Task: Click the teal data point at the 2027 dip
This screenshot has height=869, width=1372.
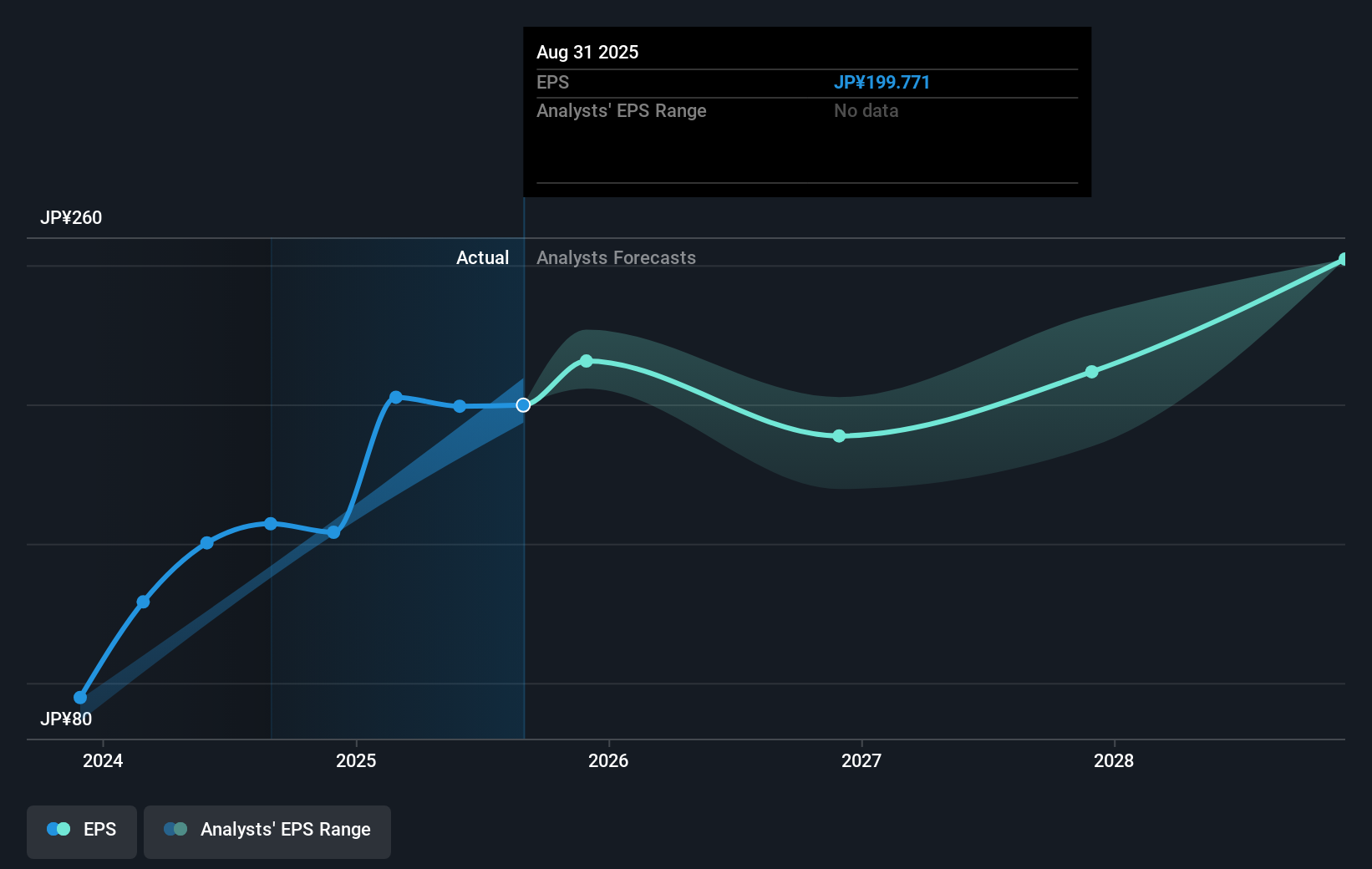Action: point(838,435)
